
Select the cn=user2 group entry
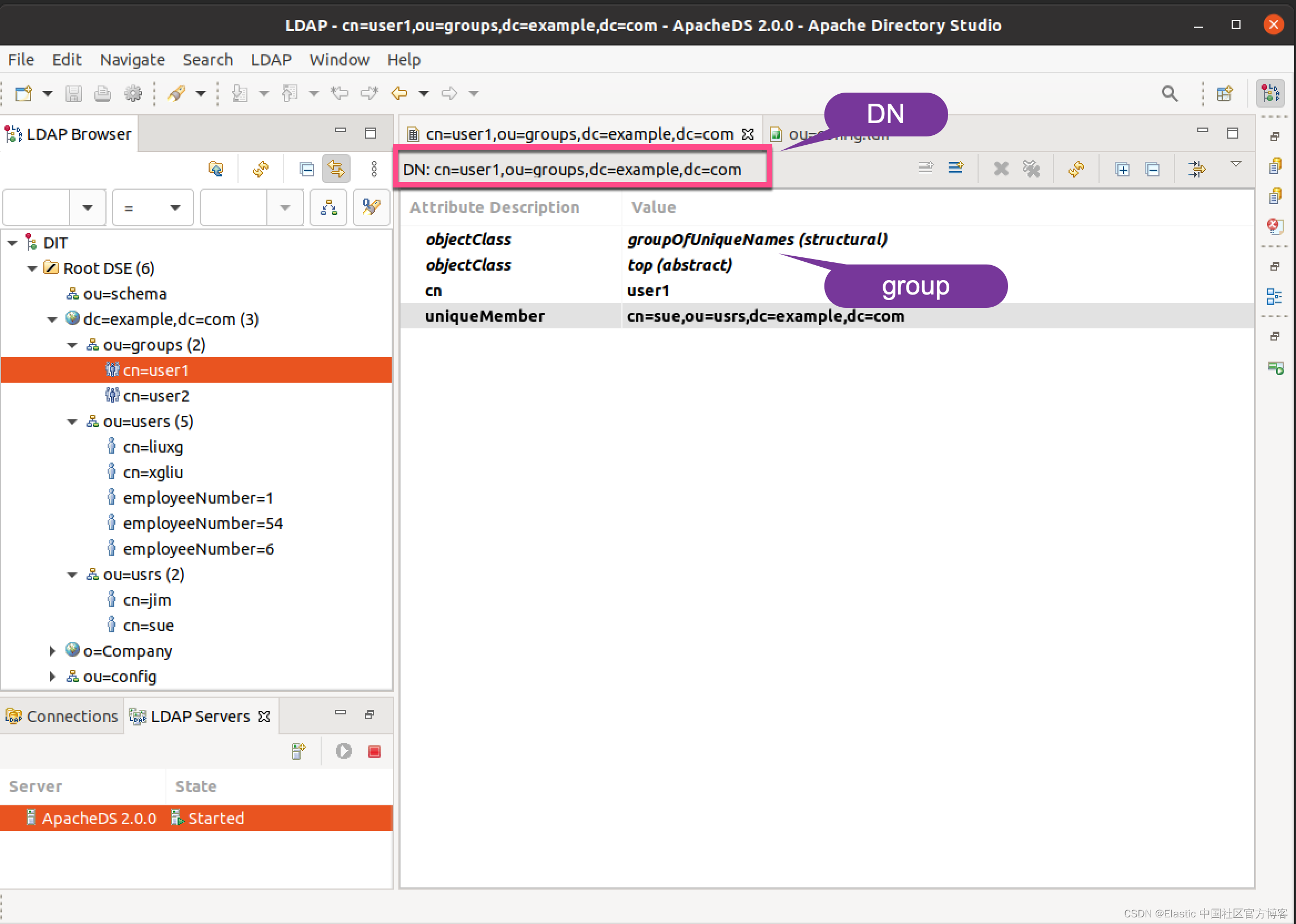[x=155, y=396]
